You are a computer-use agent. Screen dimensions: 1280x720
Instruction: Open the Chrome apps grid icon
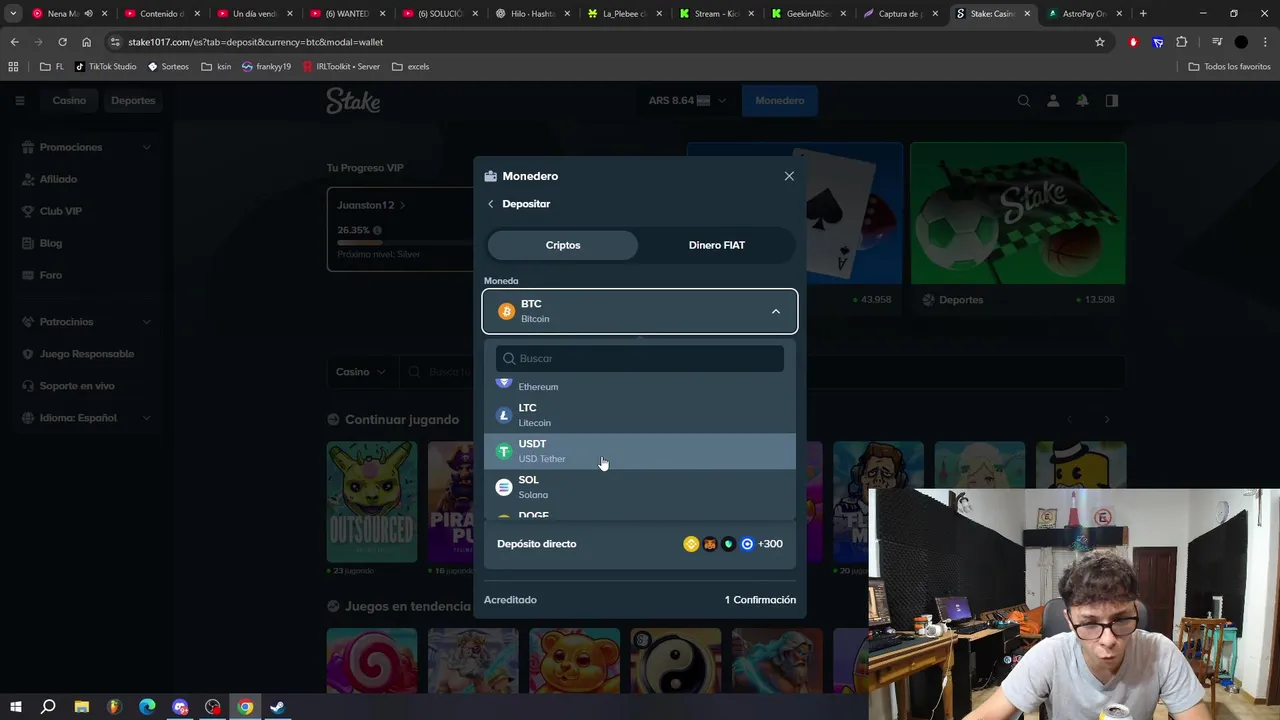point(13,66)
